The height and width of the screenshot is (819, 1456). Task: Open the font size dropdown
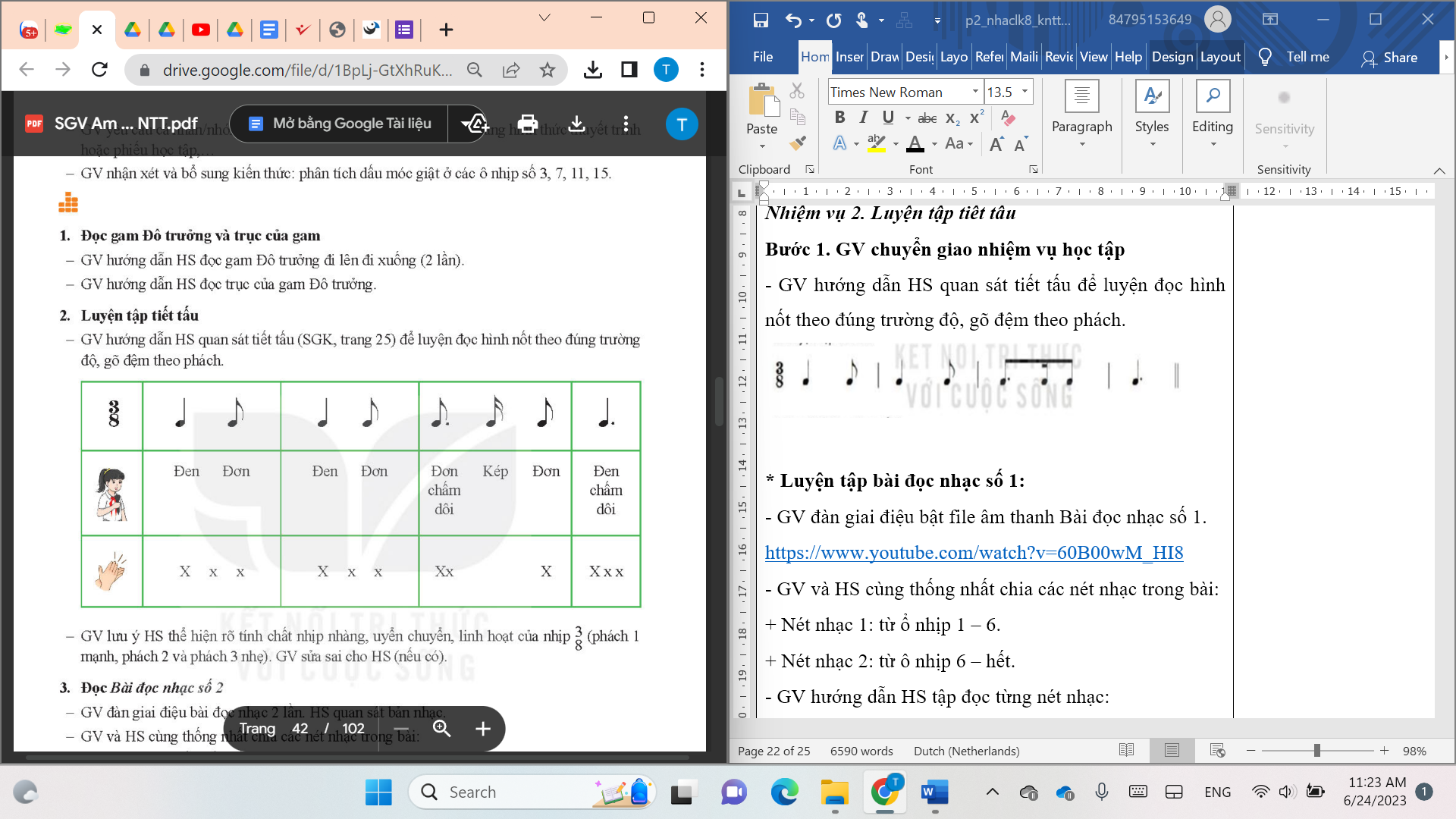pos(1025,92)
